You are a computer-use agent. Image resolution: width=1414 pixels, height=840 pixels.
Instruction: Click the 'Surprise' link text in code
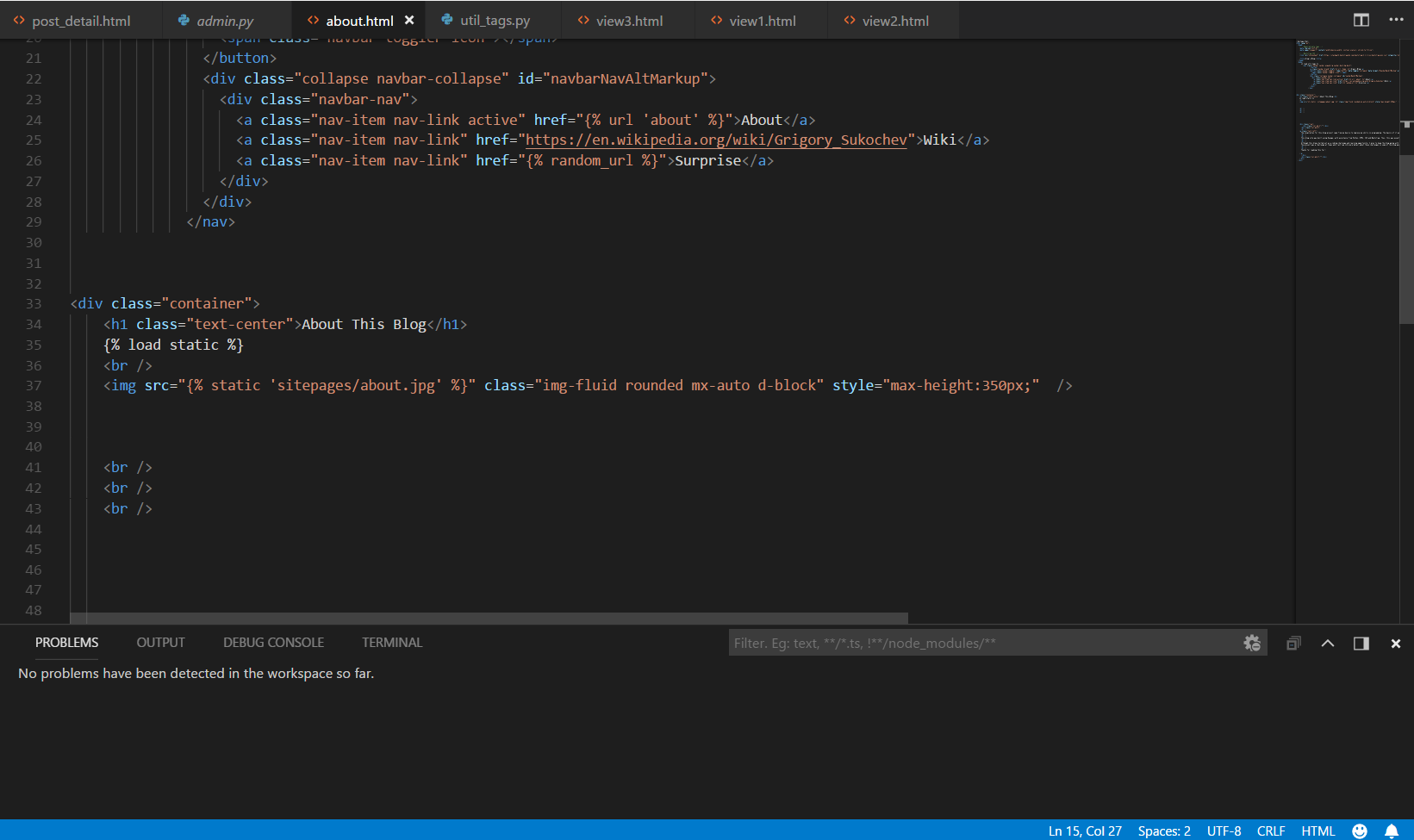coord(707,160)
